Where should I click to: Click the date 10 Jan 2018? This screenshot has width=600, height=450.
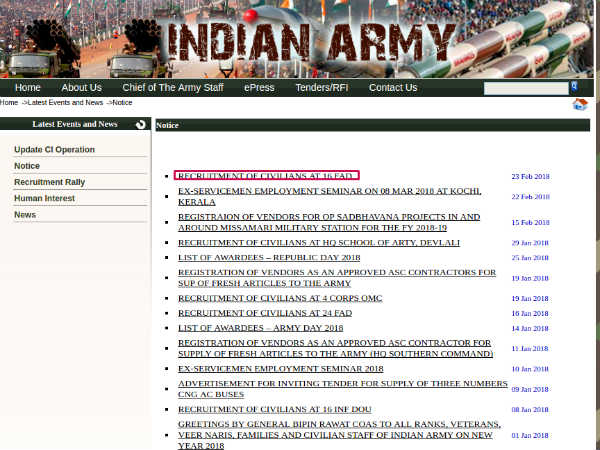point(530,369)
